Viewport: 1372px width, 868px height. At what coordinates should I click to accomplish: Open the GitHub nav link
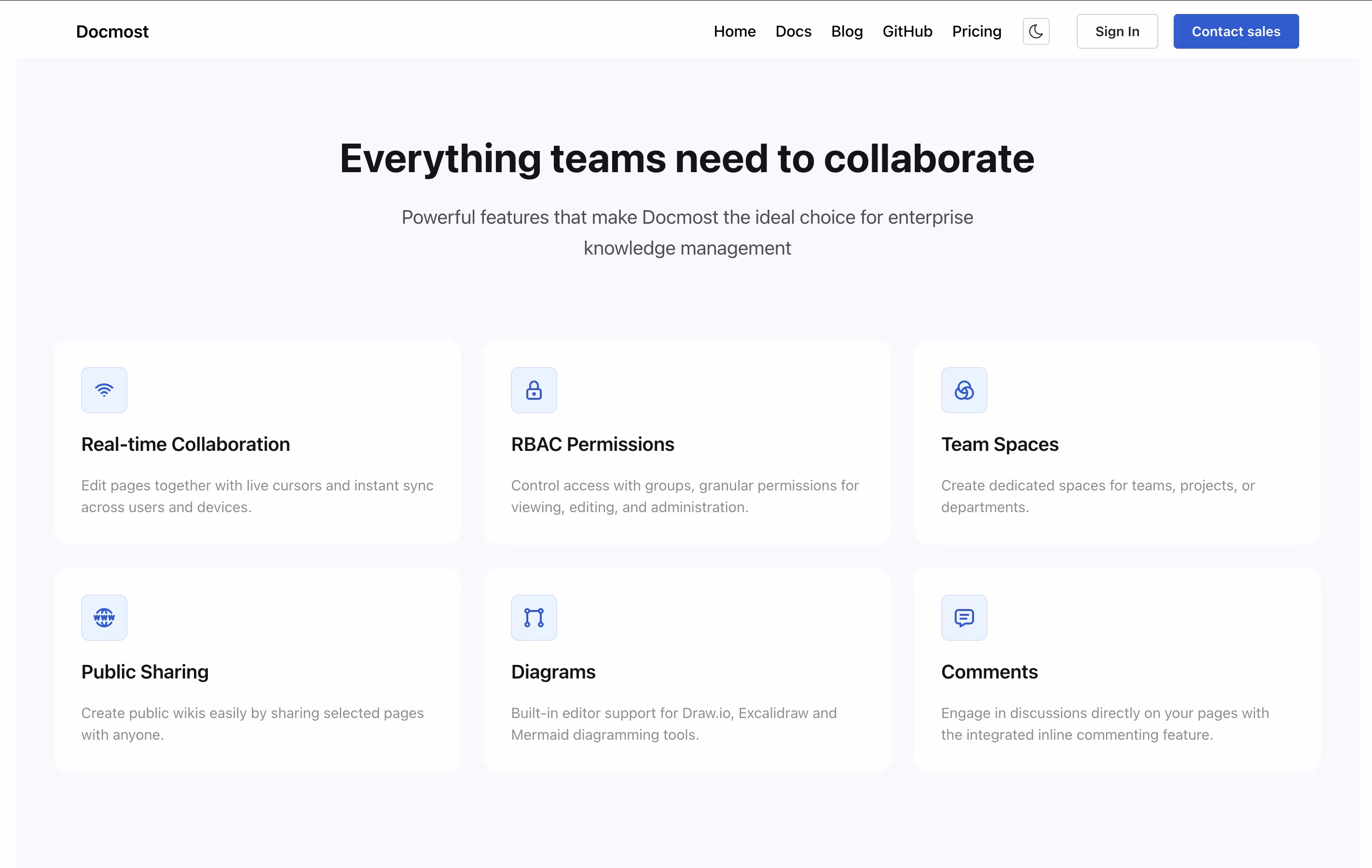pos(907,31)
